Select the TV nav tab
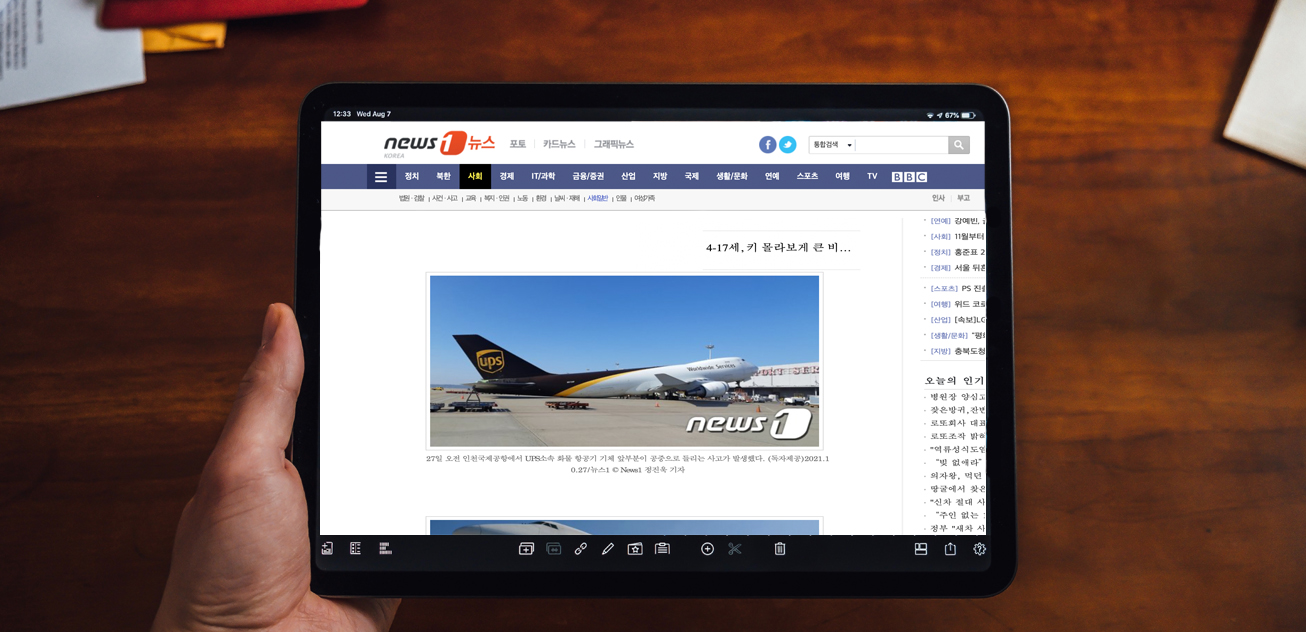 872,177
